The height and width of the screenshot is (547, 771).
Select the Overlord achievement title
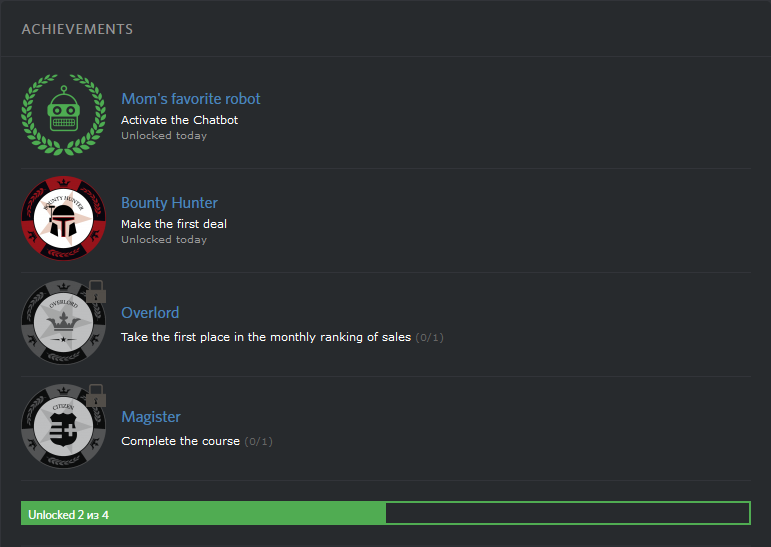tap(150, 313)
